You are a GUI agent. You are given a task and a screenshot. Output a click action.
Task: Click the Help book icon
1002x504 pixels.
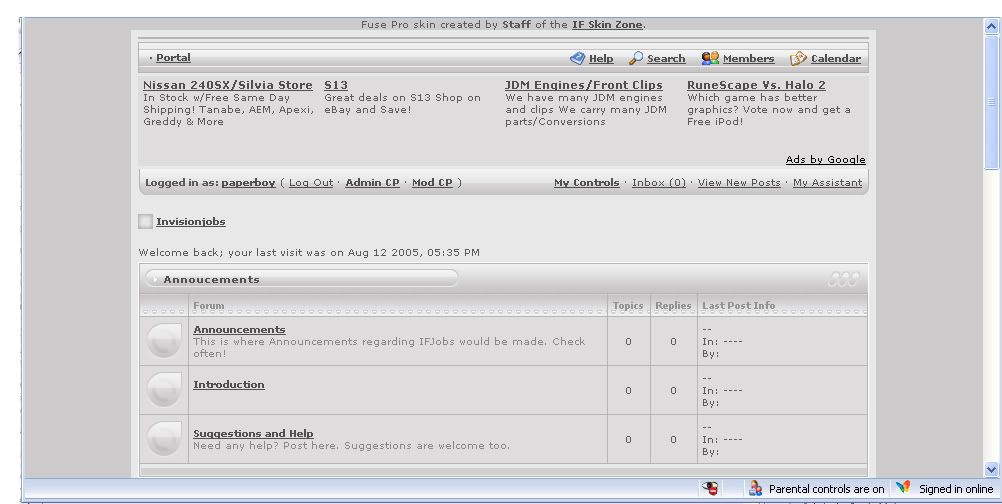(x=577, y=59)
